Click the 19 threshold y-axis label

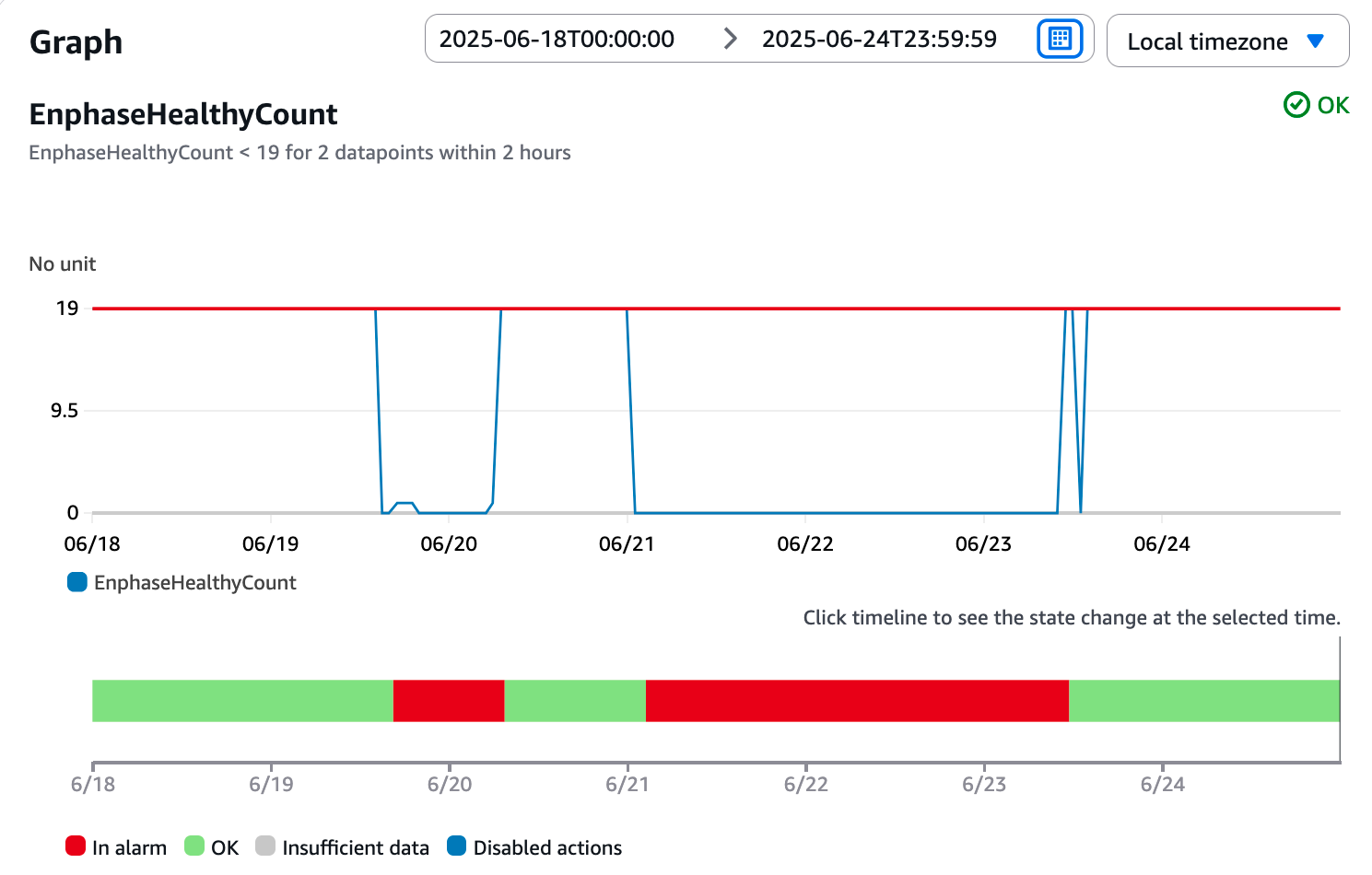(x=67, y=309)
